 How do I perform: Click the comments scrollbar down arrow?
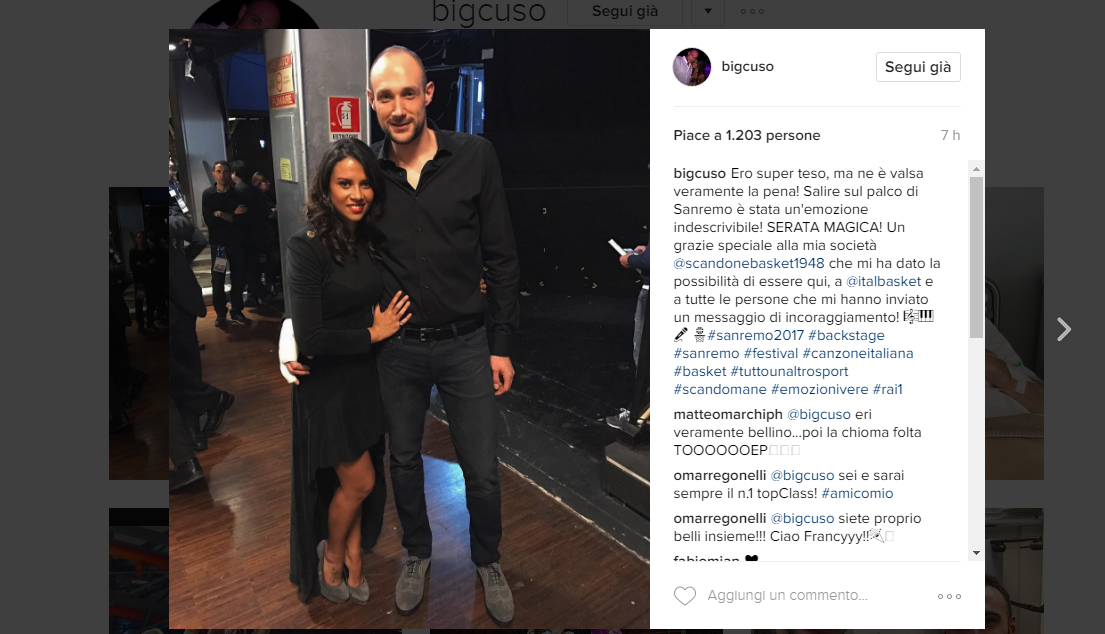click(x=976, y=553)
